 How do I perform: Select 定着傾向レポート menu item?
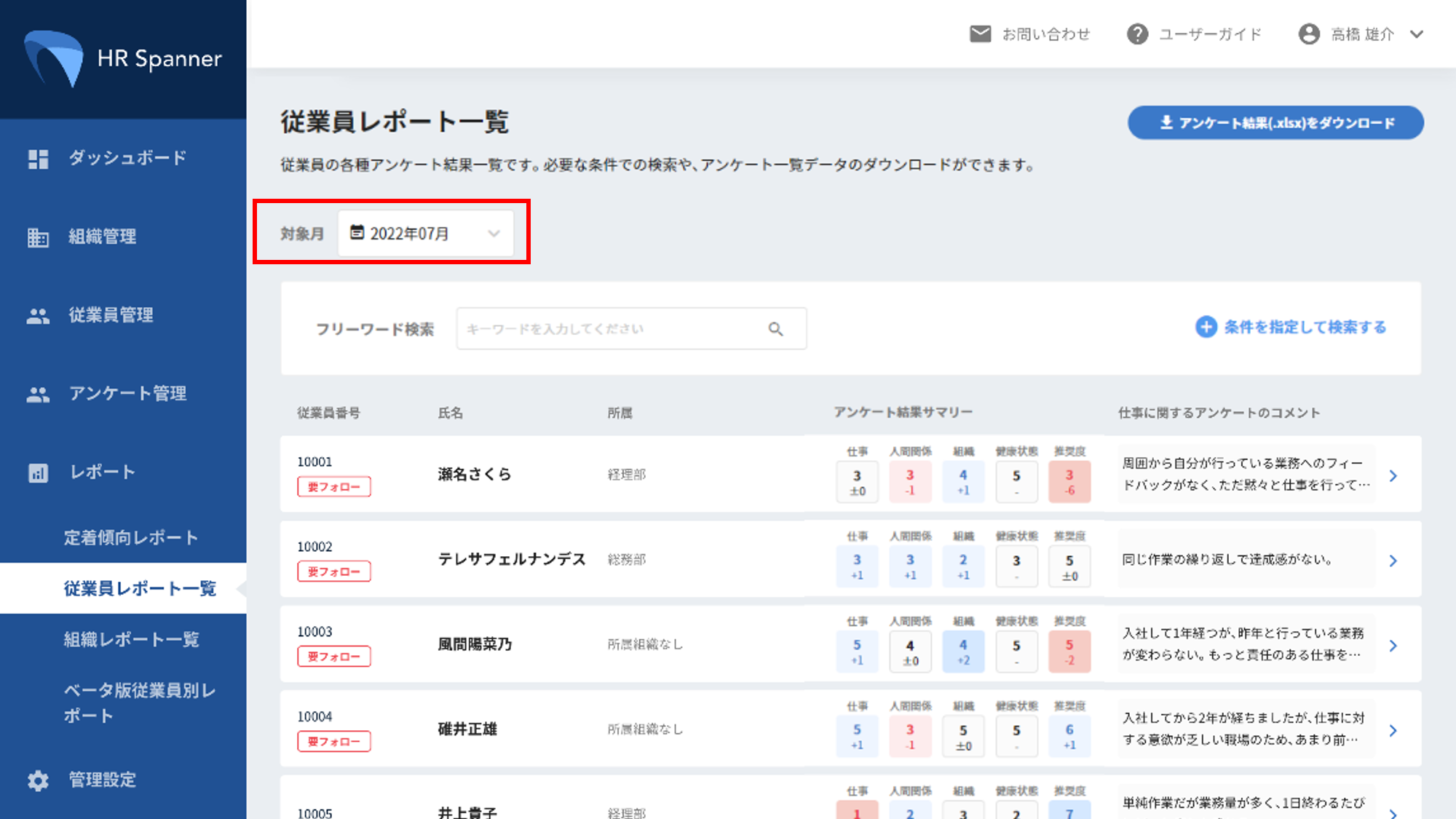tap(131, 538)
